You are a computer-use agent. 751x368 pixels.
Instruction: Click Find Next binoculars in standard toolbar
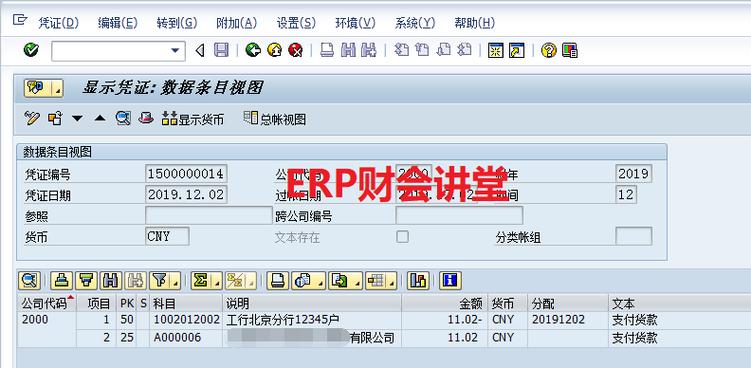click(369, 50)
